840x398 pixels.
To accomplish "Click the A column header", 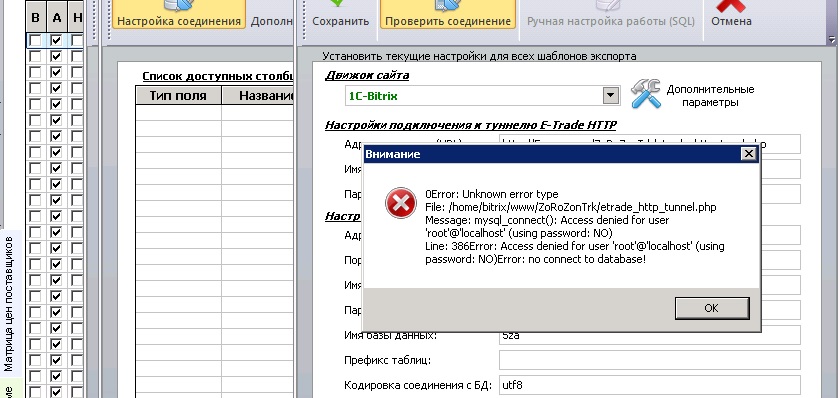I will click(57, 18).
